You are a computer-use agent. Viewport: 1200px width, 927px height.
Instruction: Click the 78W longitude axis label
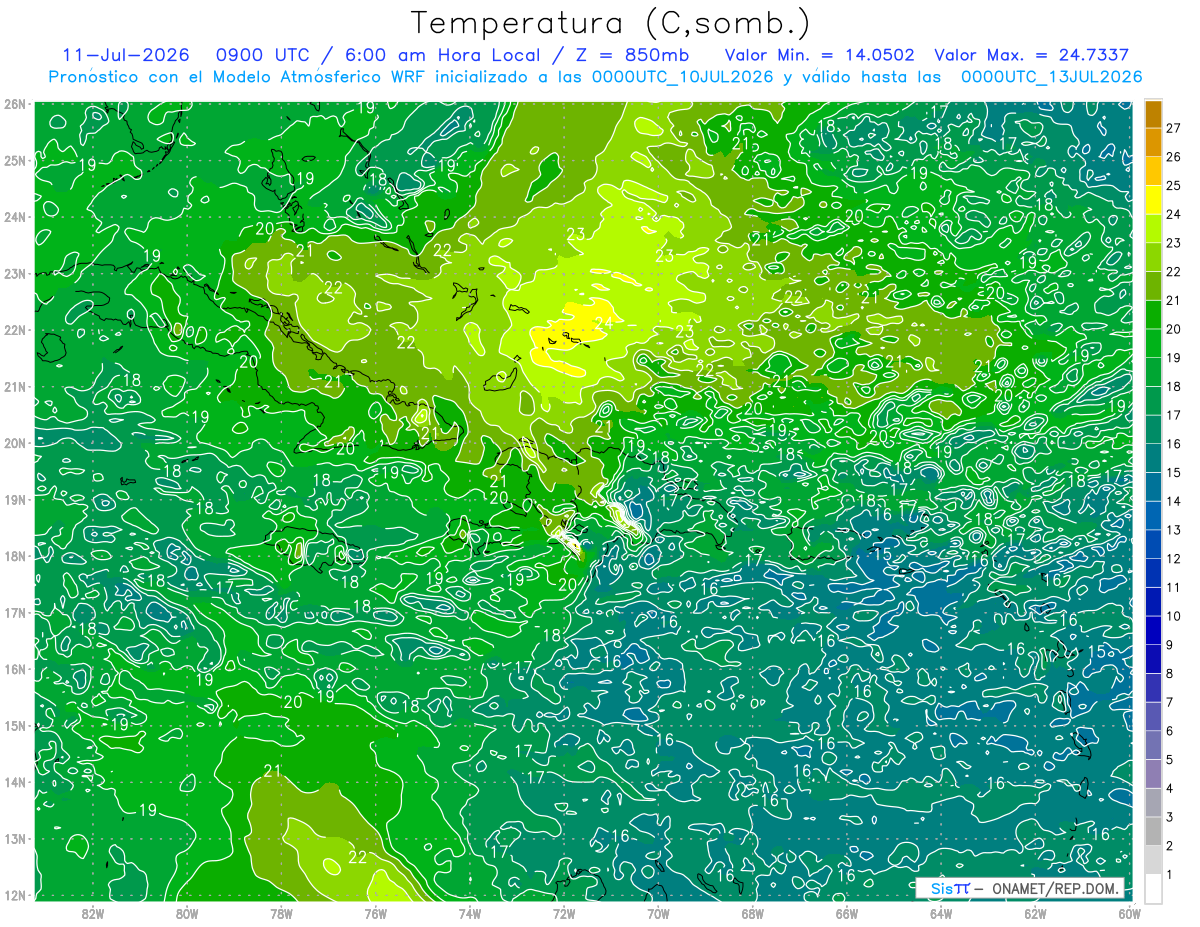[281, 913]
